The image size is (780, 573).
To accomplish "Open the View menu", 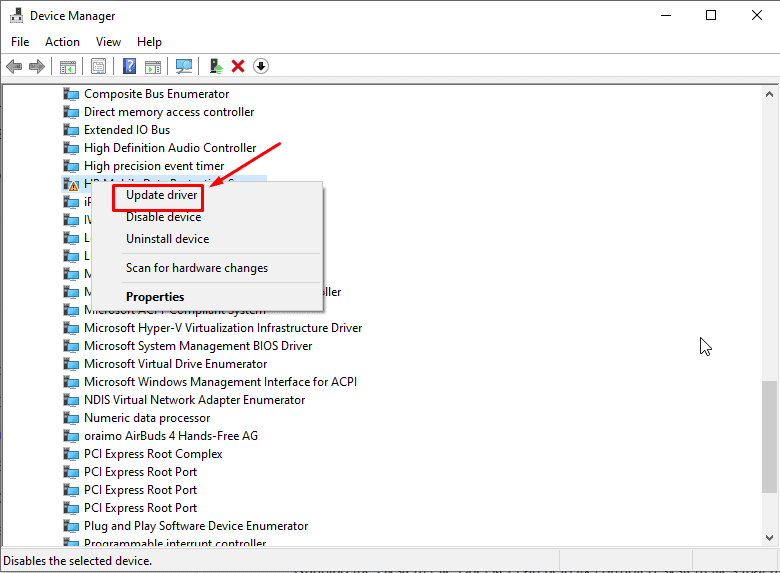I will pos(108,42).
